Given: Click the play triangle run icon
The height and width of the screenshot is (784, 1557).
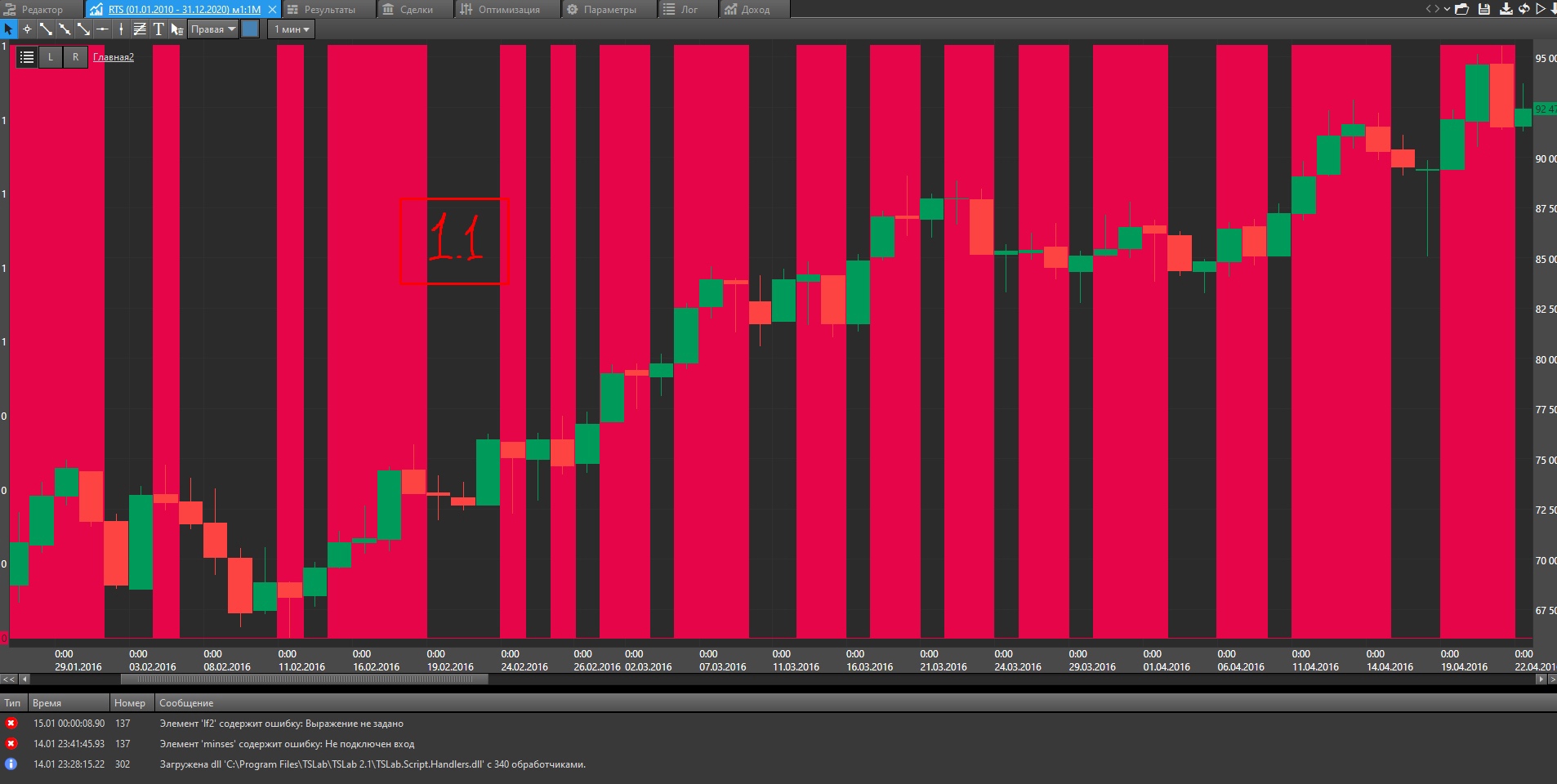Looking at the screenshot, I should point(1541,9).
